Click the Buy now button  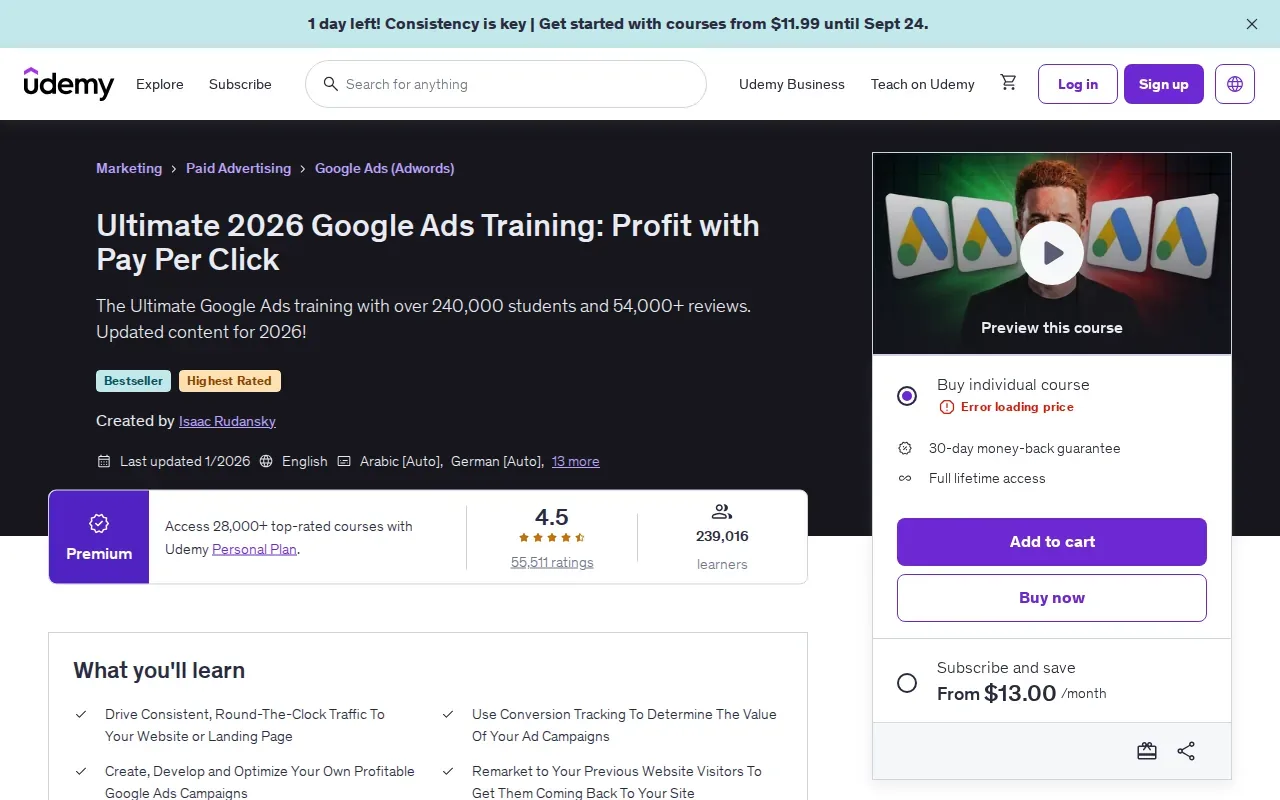(x=1052, y=598)
